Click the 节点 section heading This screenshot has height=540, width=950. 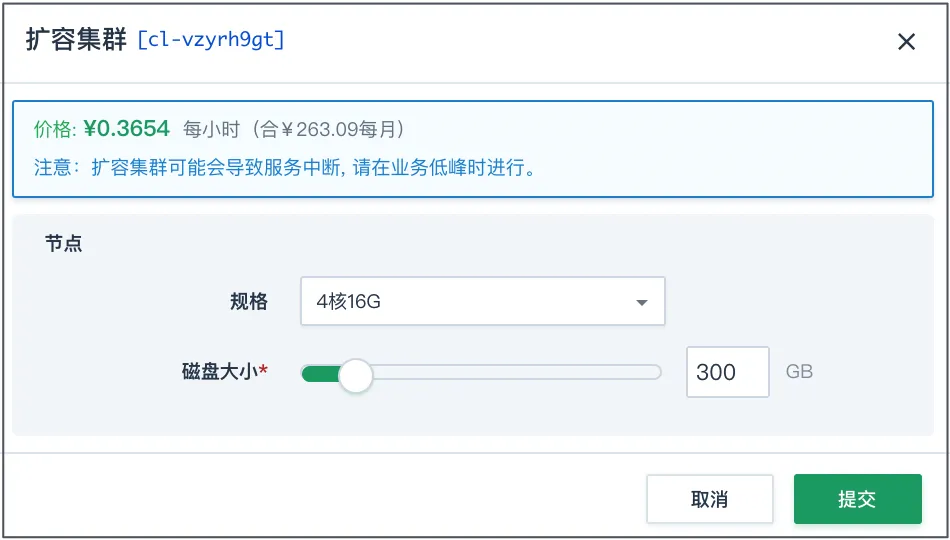click(64, 244)
